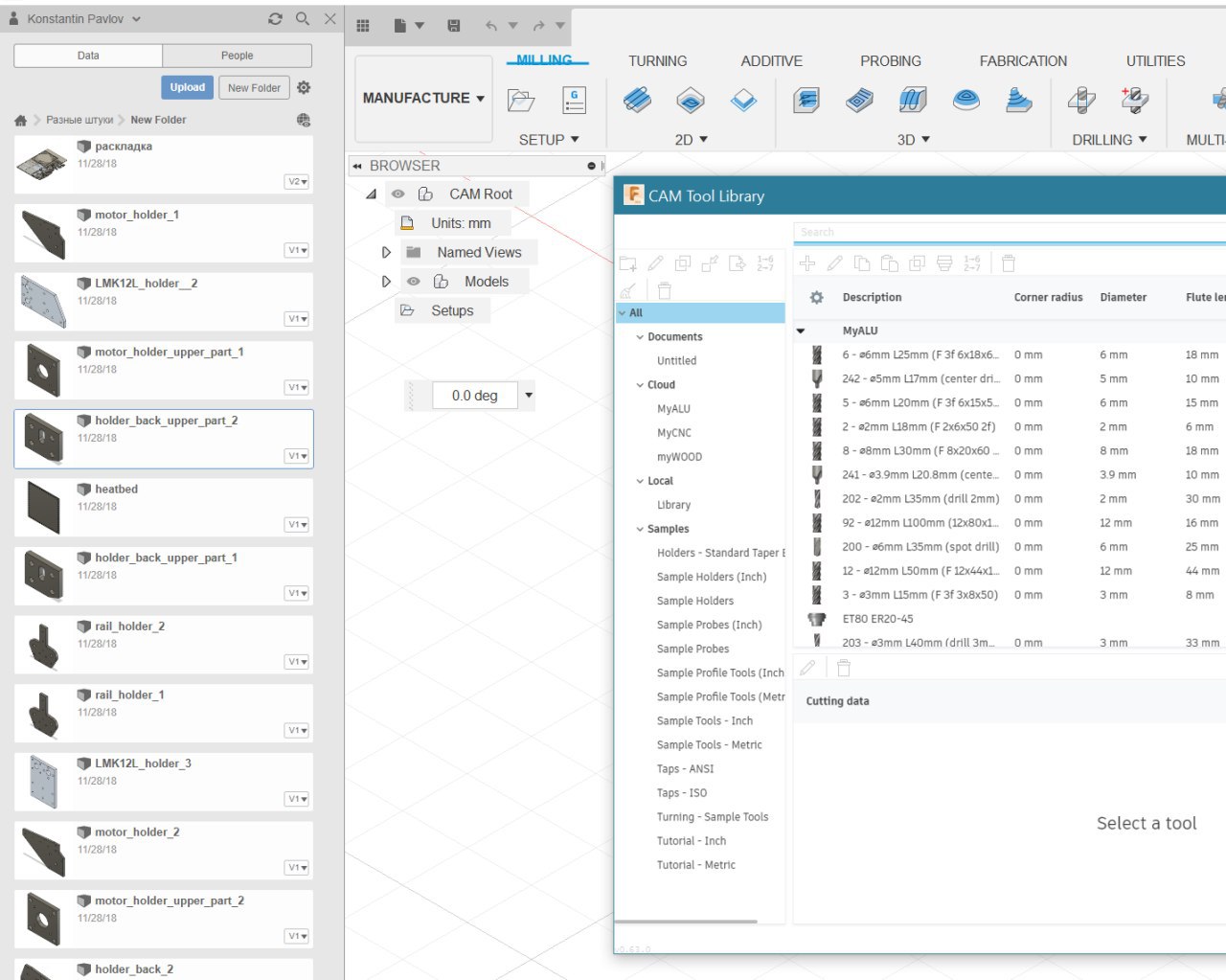Image resolution: width=1226 pixels, height=980 pixels.
Task: Open tool table column settings gear
Action: point(817,298)
